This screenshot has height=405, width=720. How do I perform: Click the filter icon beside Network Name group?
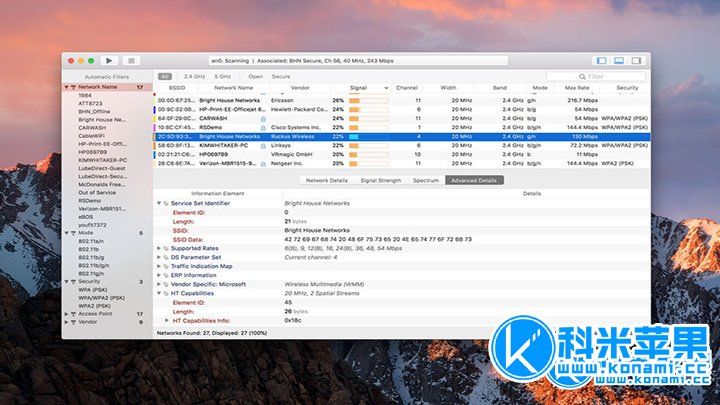73,87
